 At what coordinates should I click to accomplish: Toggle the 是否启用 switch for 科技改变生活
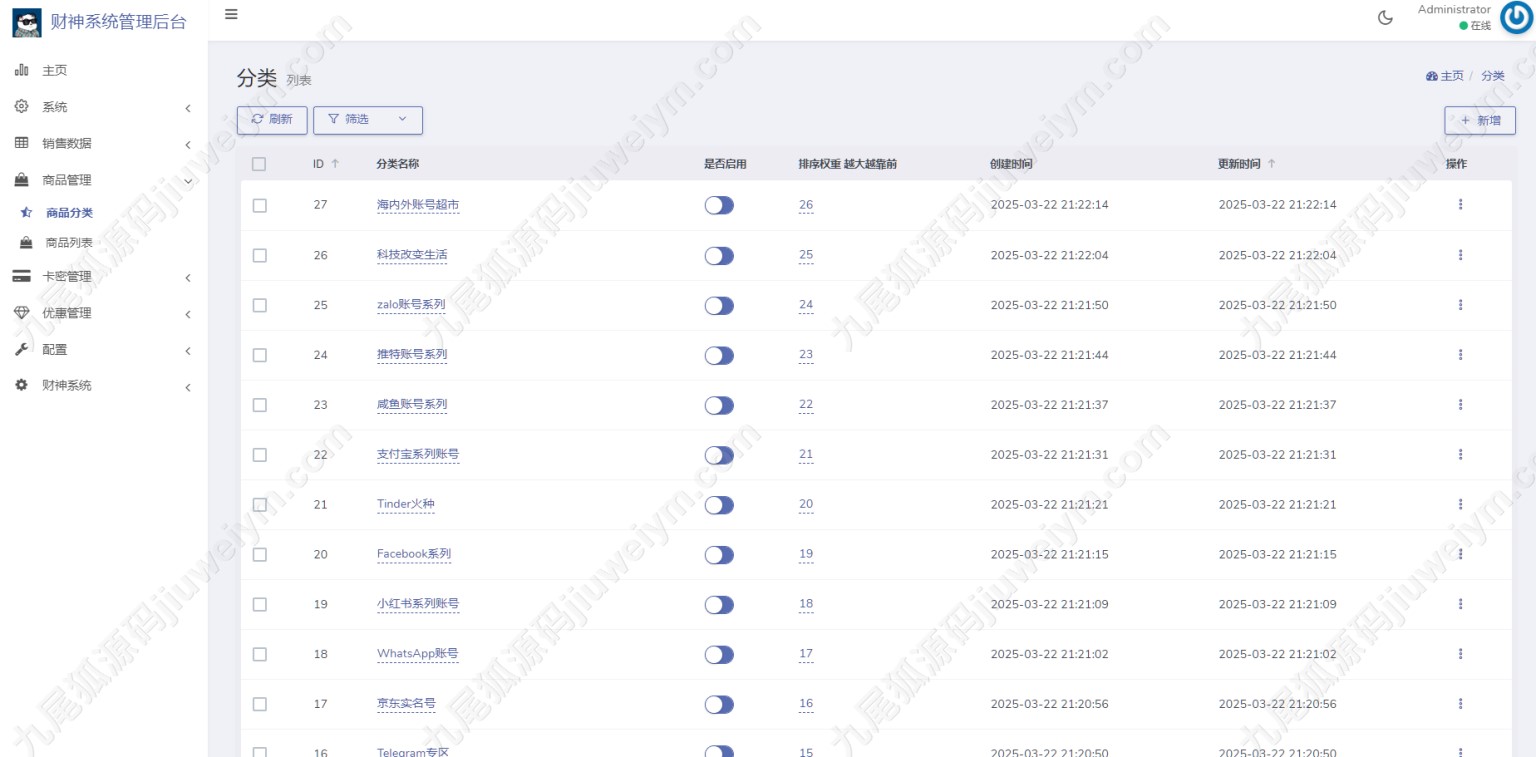[719, 255]
